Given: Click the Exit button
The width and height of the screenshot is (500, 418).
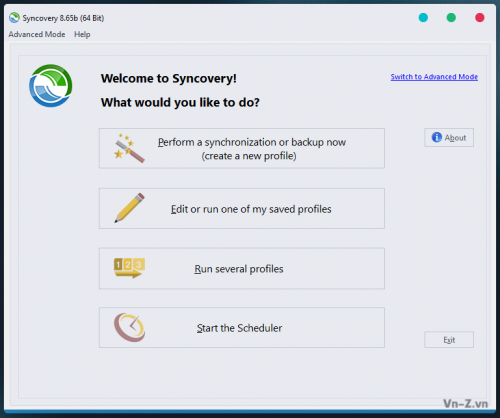Looking at the screenshot, I should (449, 340).
